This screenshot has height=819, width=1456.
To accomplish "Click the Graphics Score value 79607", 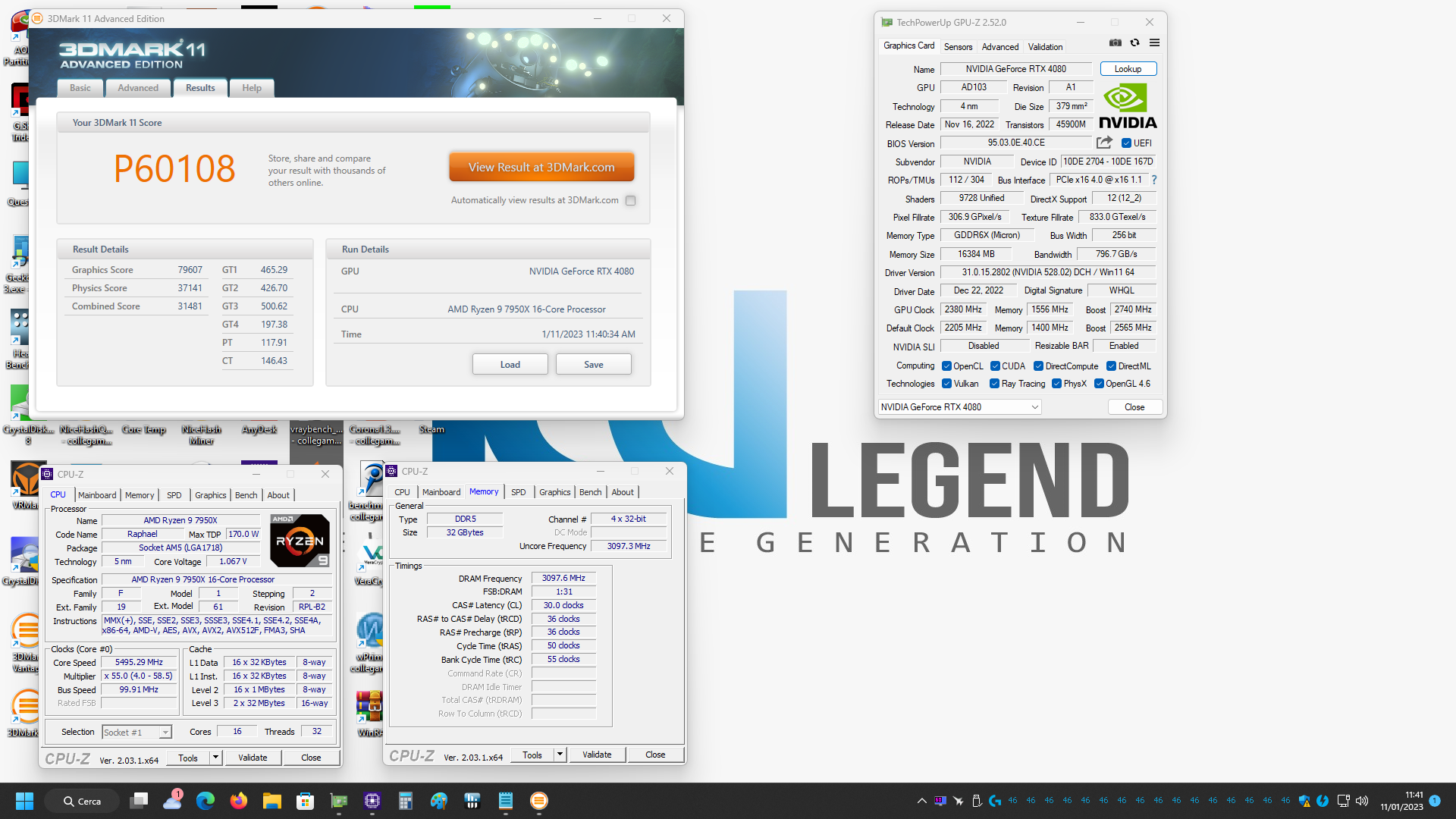I will click(190, 270).
